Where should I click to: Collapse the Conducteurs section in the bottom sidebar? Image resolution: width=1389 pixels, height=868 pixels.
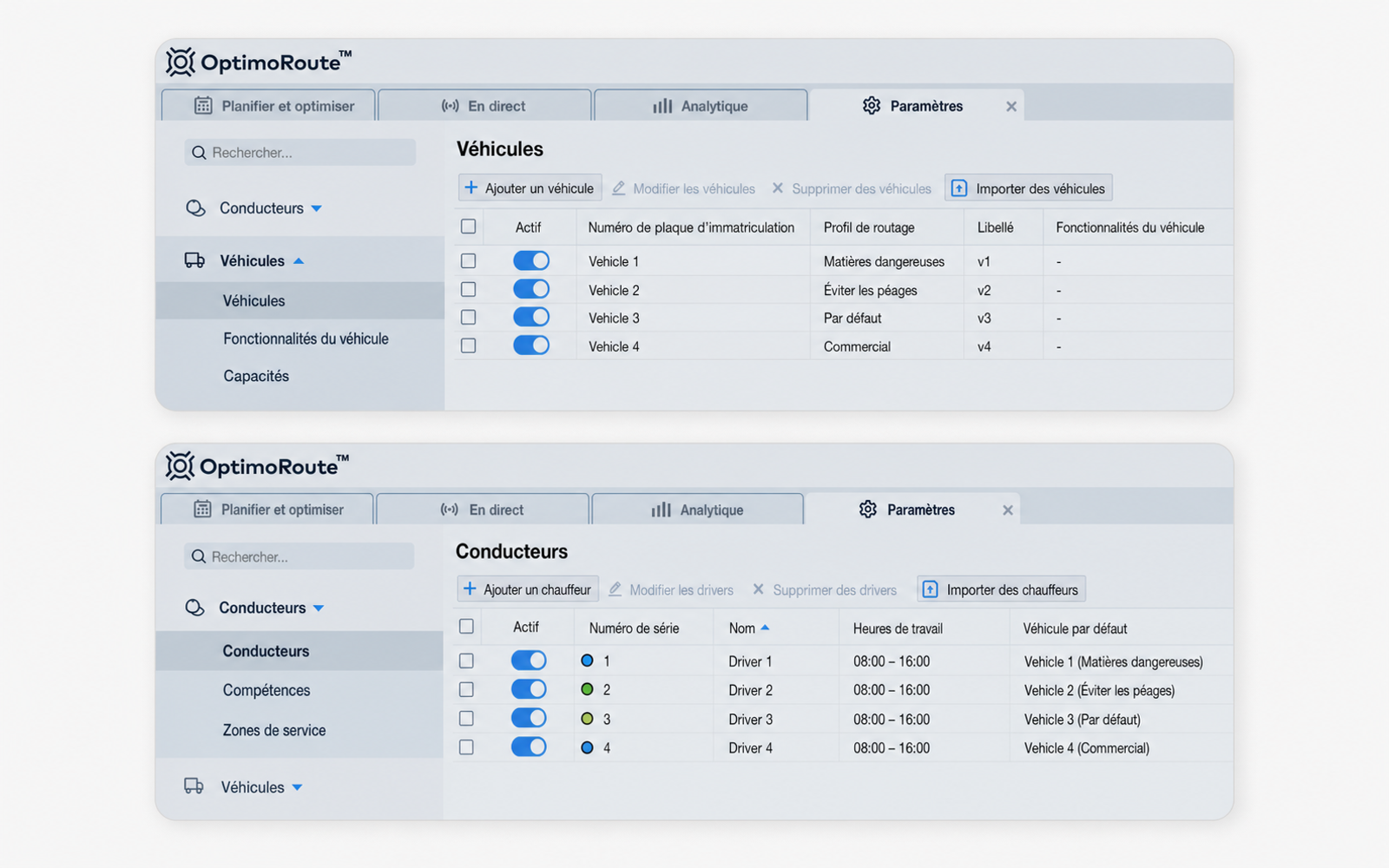[319, 608]
